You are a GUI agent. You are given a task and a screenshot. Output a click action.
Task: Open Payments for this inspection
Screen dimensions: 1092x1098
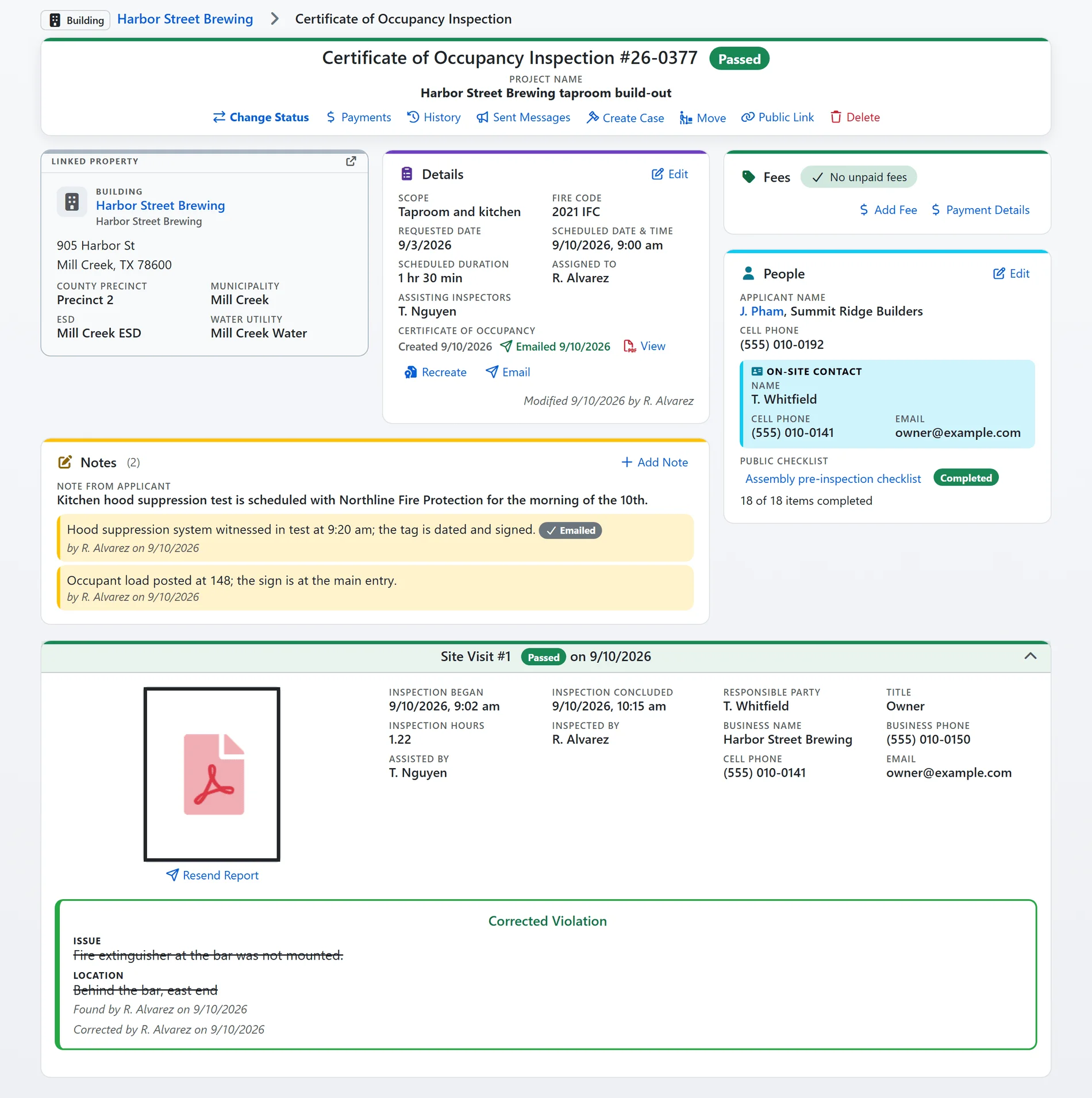click(359, 117)
